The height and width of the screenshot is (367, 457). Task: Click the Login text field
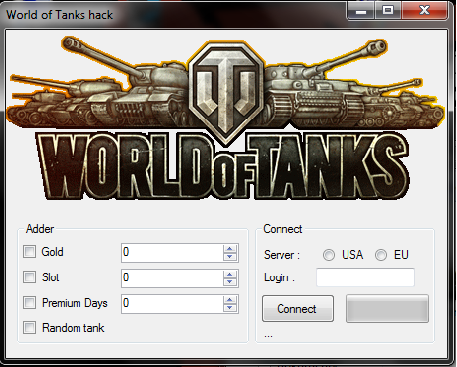point(365,277)
